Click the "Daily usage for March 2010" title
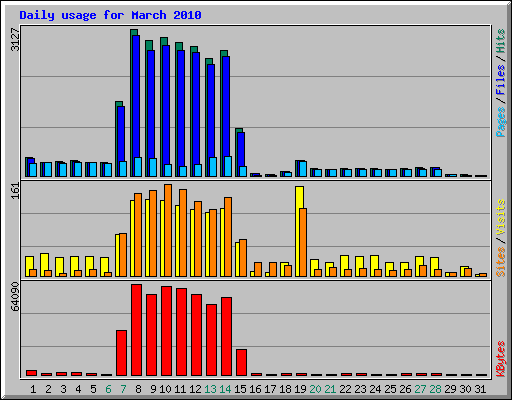This screenshot has width=512, height=400. [110, 15]
